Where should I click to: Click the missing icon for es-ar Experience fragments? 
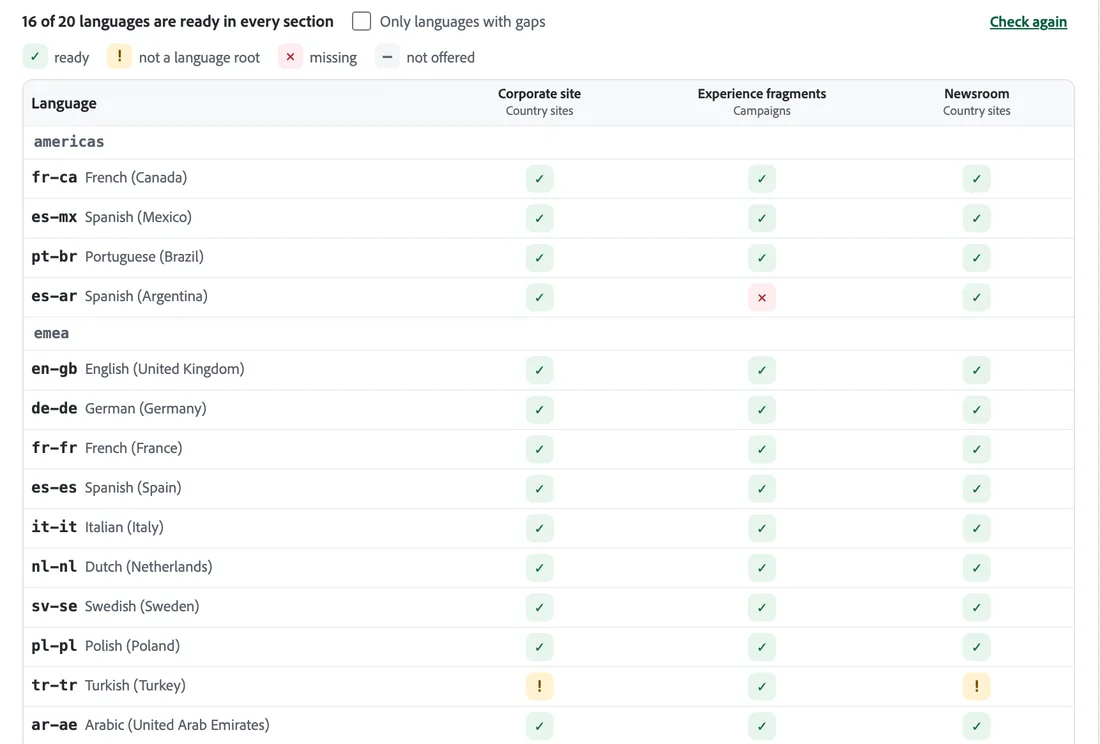[762, 297]
